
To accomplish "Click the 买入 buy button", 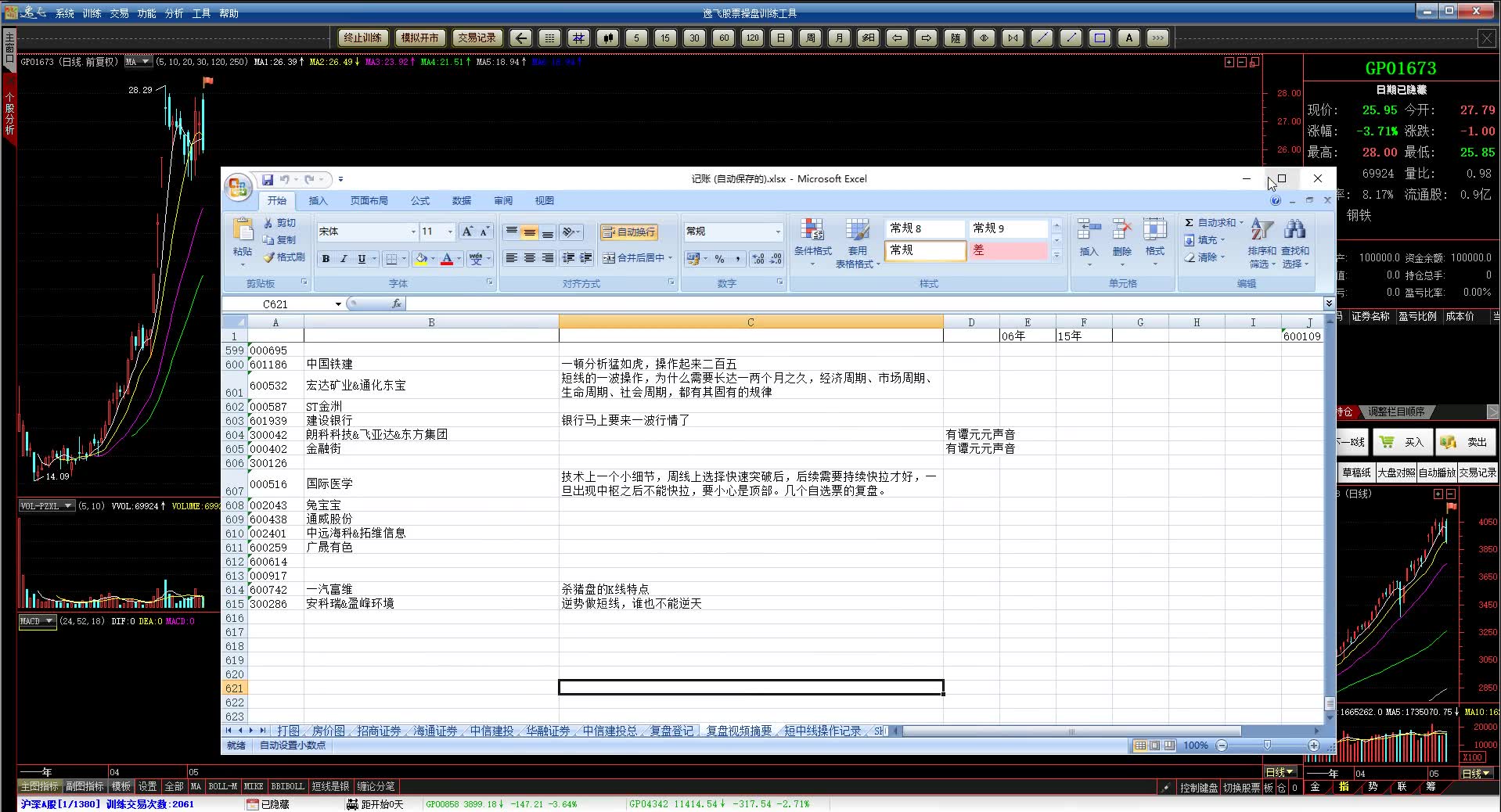I will click(x=1402, y=442).
